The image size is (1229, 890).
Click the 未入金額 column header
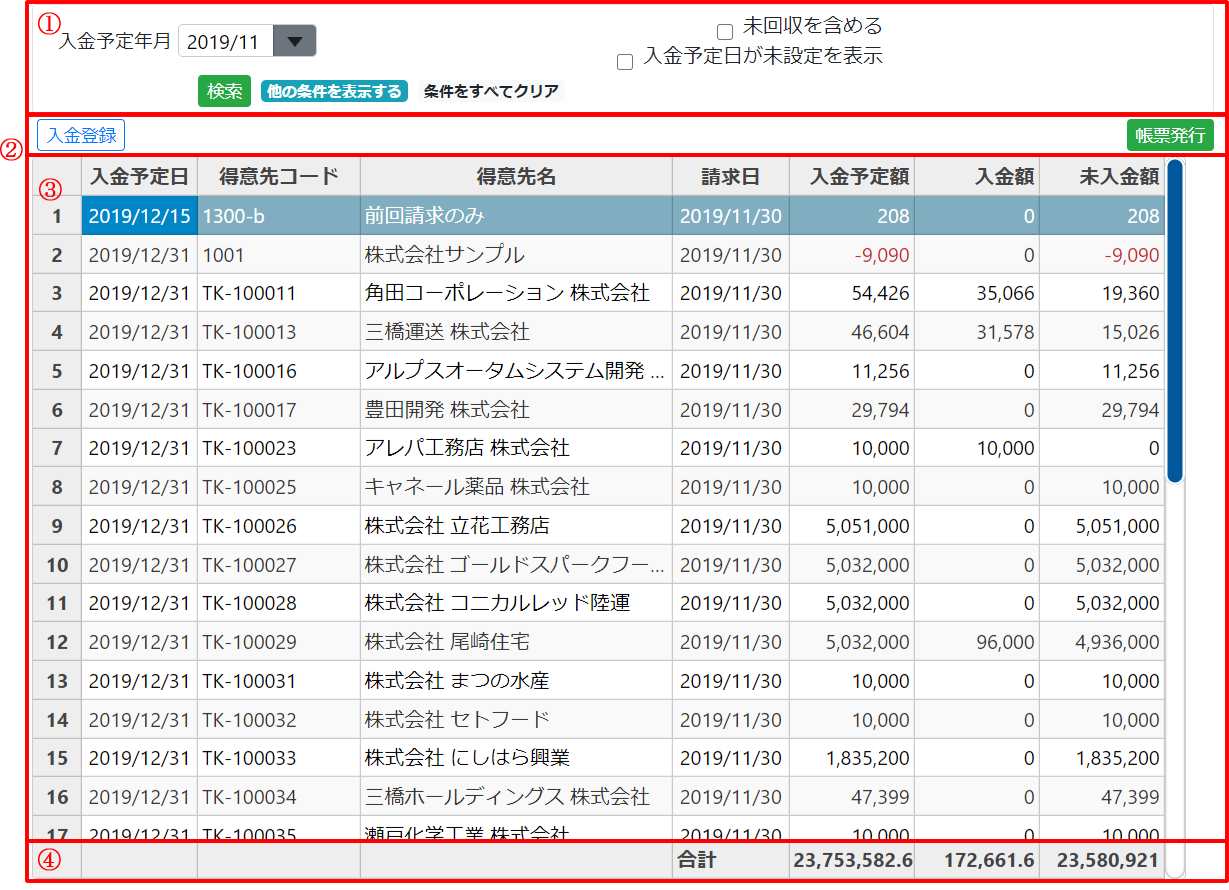[1102, 177]
